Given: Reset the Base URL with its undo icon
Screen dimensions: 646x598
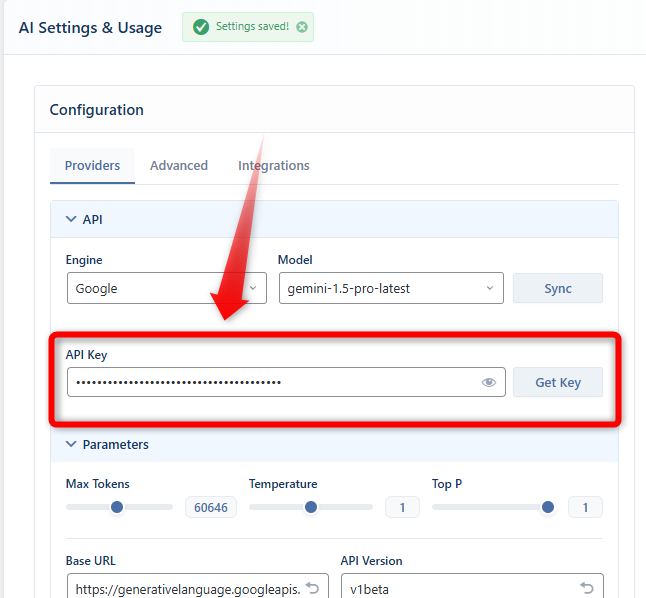Looking at the screenshot, I should pos(312,588).
